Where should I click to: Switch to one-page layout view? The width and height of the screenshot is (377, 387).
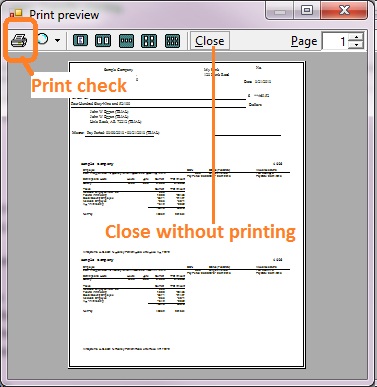coord(80,41)
